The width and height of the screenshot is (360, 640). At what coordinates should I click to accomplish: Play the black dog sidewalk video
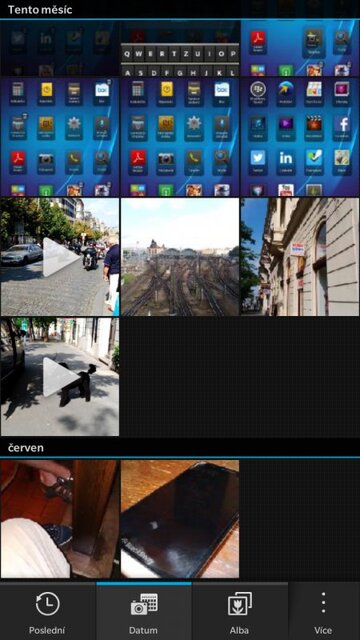coord(60,377)
